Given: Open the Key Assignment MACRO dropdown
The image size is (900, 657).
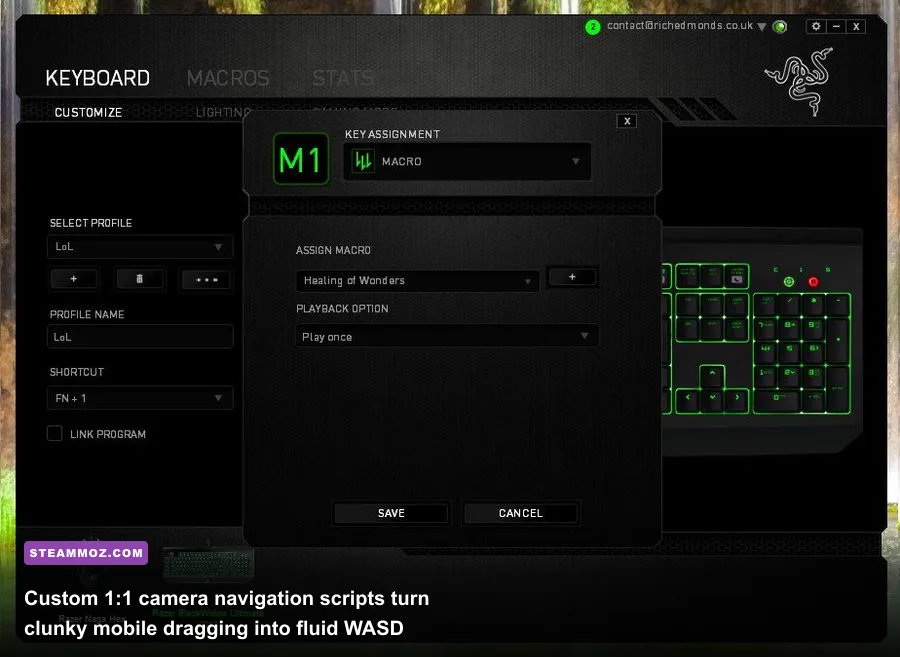Looking at the screenshot, I should tap(467, 162).
